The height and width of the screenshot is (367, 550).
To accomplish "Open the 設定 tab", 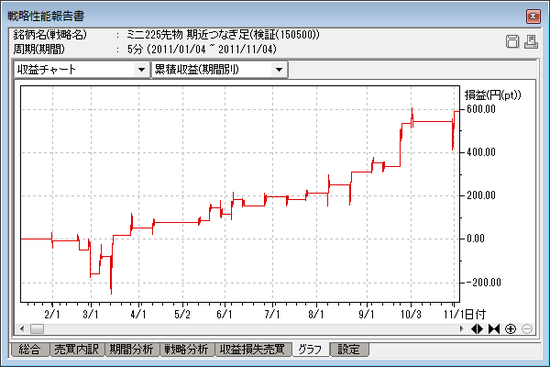I will click(x=349, y=349).
